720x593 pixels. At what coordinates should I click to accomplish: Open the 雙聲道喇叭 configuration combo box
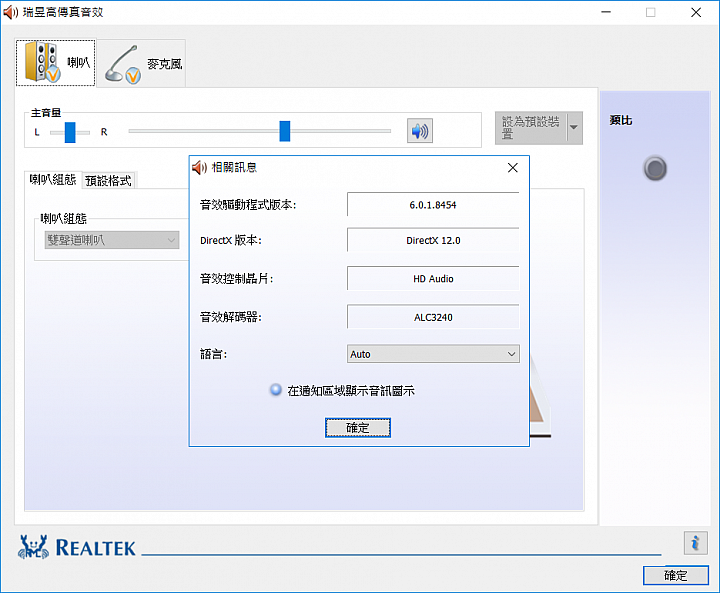[112, 240]
